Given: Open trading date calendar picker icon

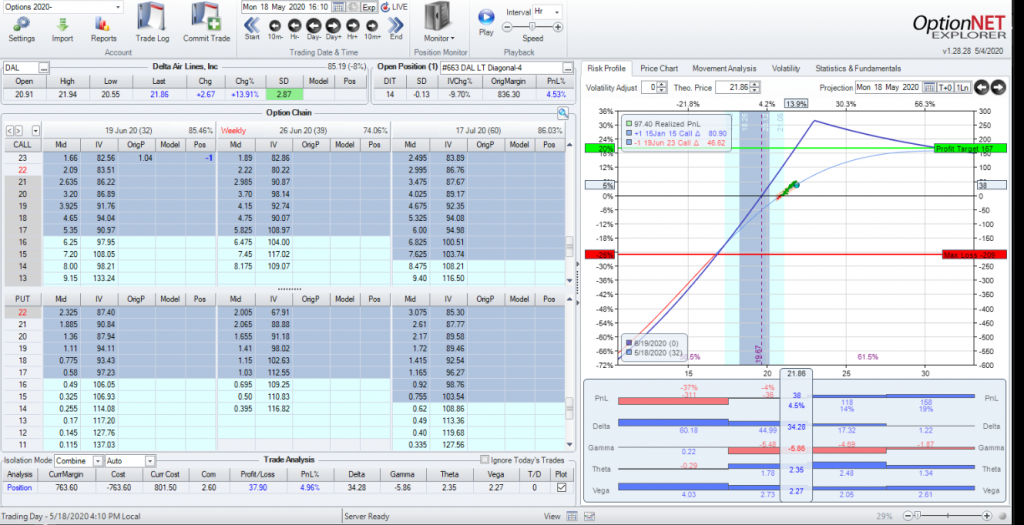Looking at the screenshot, I should [x=338, y=7].
